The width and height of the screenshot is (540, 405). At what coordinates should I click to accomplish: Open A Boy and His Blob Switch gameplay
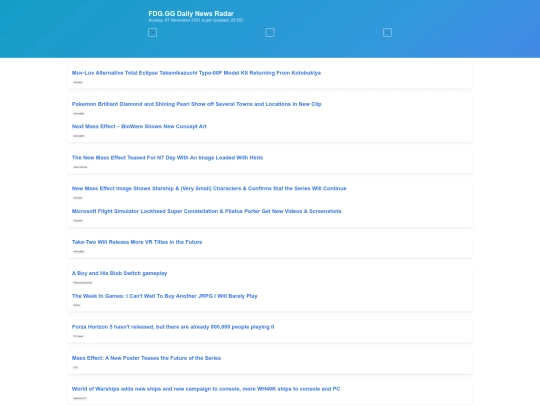(x=119, y=273)
